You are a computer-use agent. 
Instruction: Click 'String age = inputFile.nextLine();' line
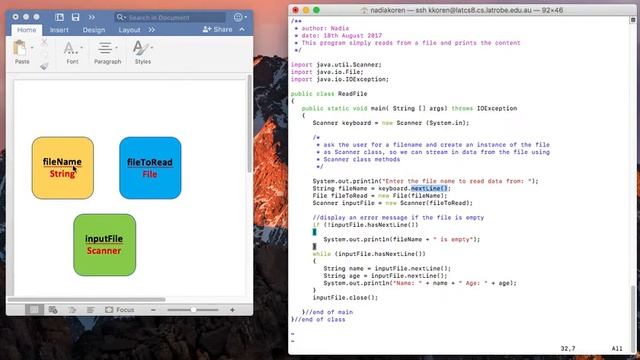(x=385, y=276)
